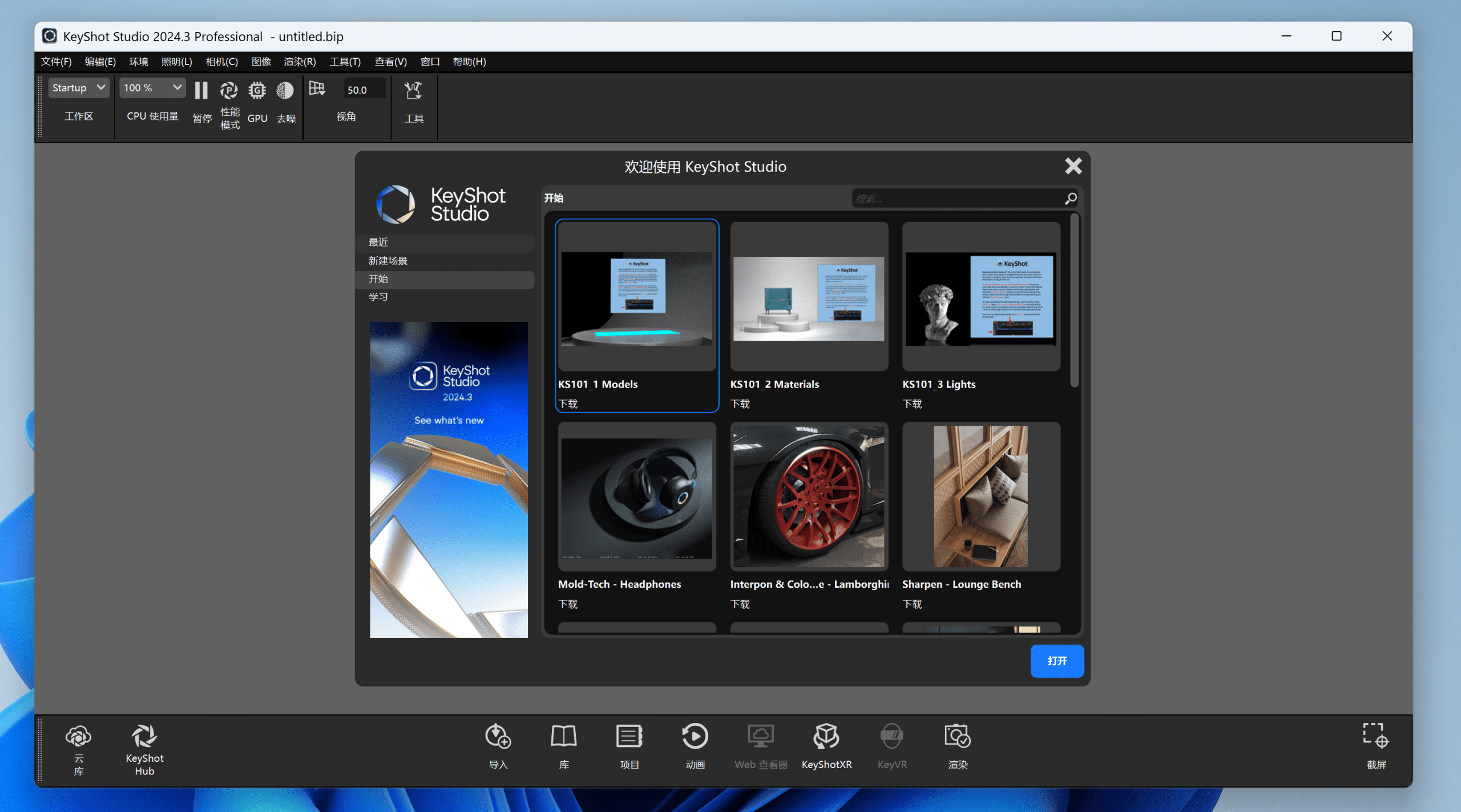Open the 查看(V) menu
Image resolution: width=1461 pixels, height=812 pixels.
point(391,62)
